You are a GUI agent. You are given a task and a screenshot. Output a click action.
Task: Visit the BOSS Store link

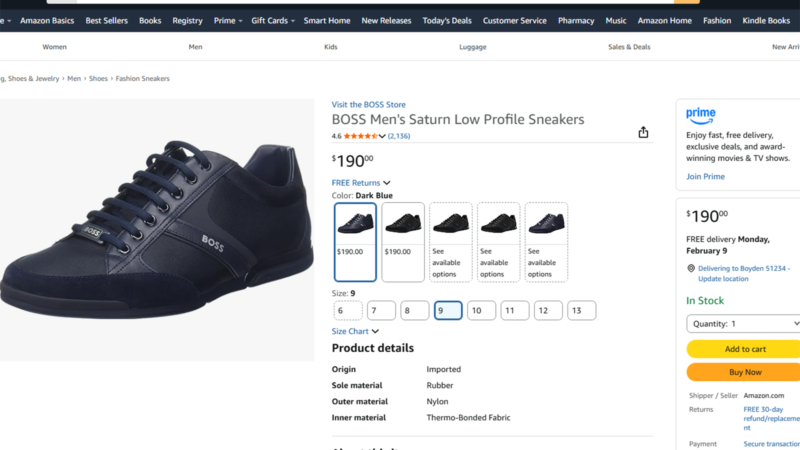(368, 104)
